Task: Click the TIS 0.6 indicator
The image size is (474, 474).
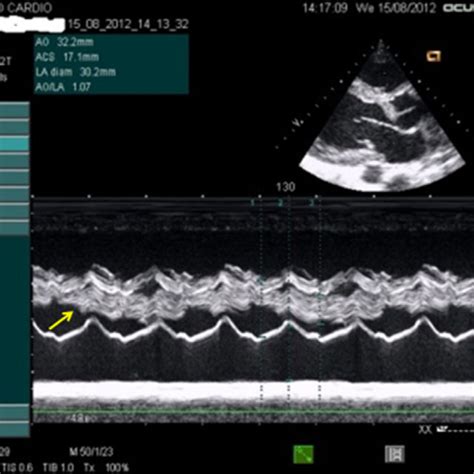Action: pyautogui.click(x=18, y=467)
